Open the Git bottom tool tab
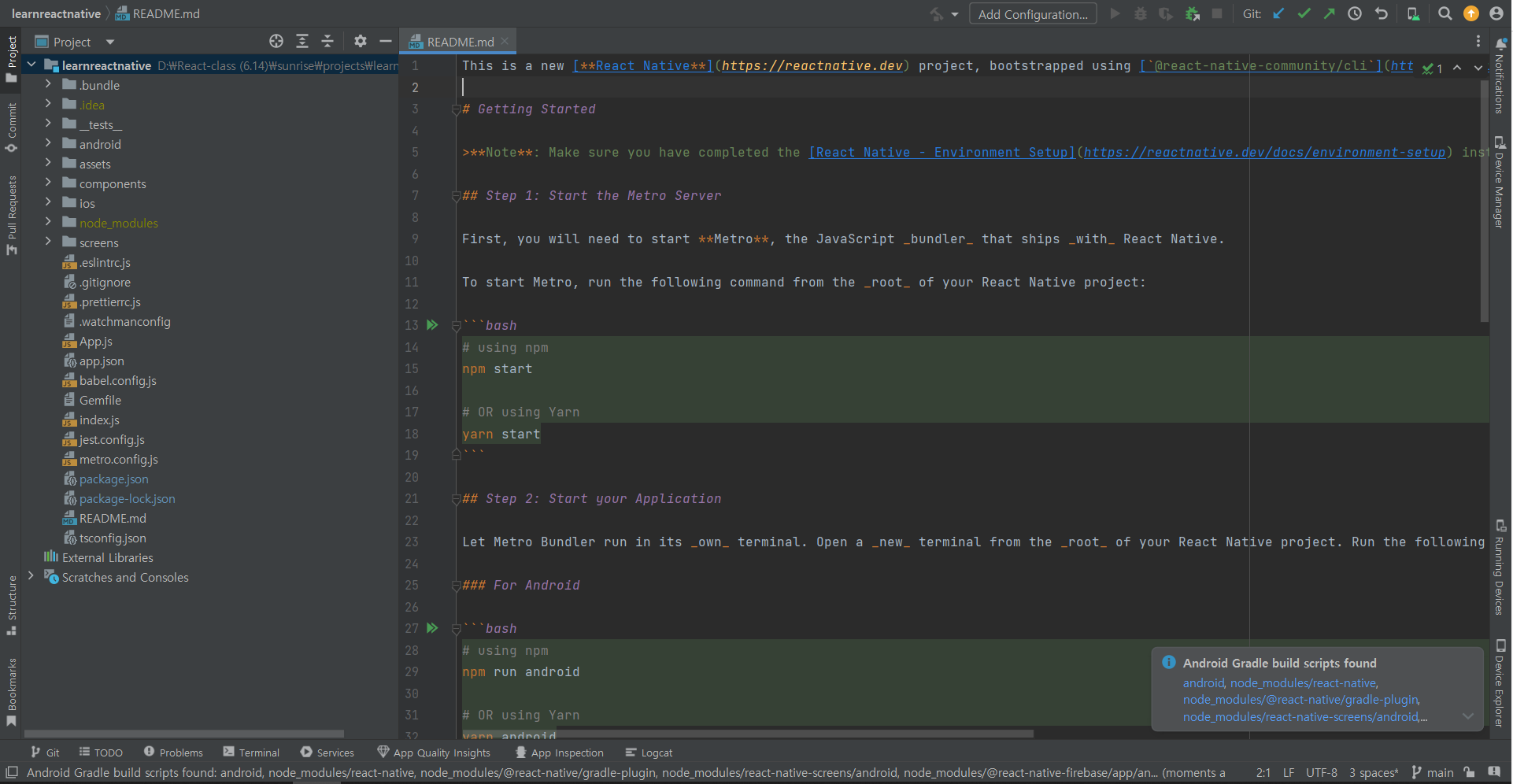The image size is (1513, 784). 45,753
